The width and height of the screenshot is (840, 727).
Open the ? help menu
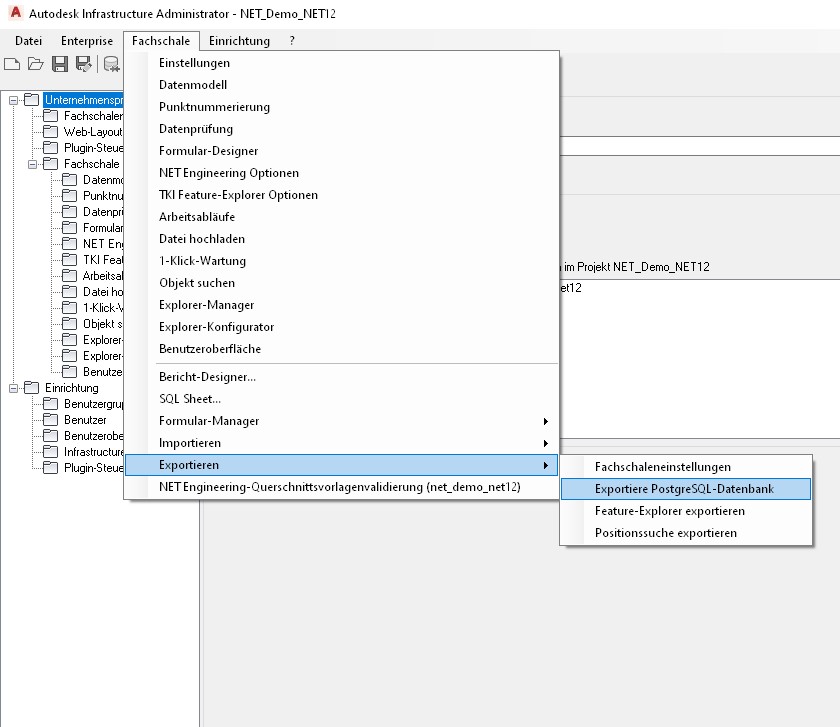point(292,41)
